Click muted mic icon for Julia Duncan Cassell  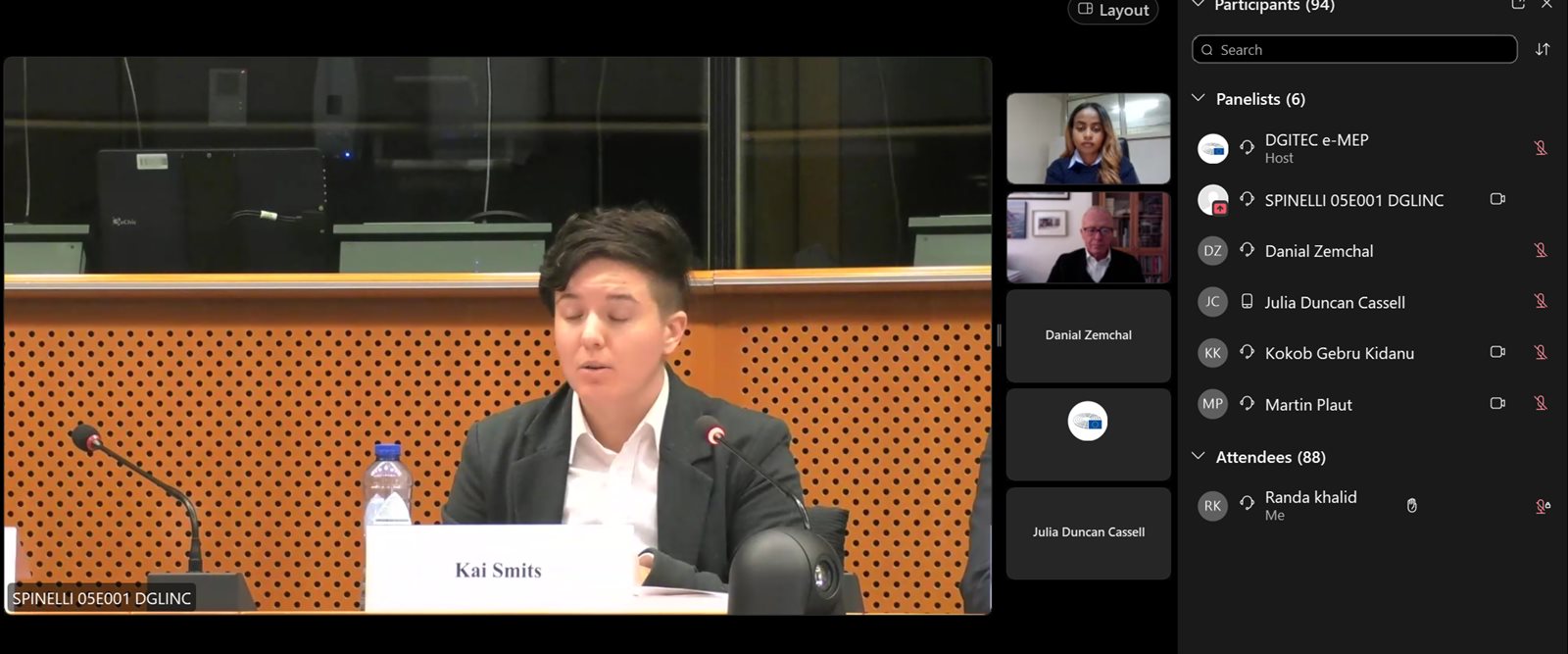(x=1540, y=302)
